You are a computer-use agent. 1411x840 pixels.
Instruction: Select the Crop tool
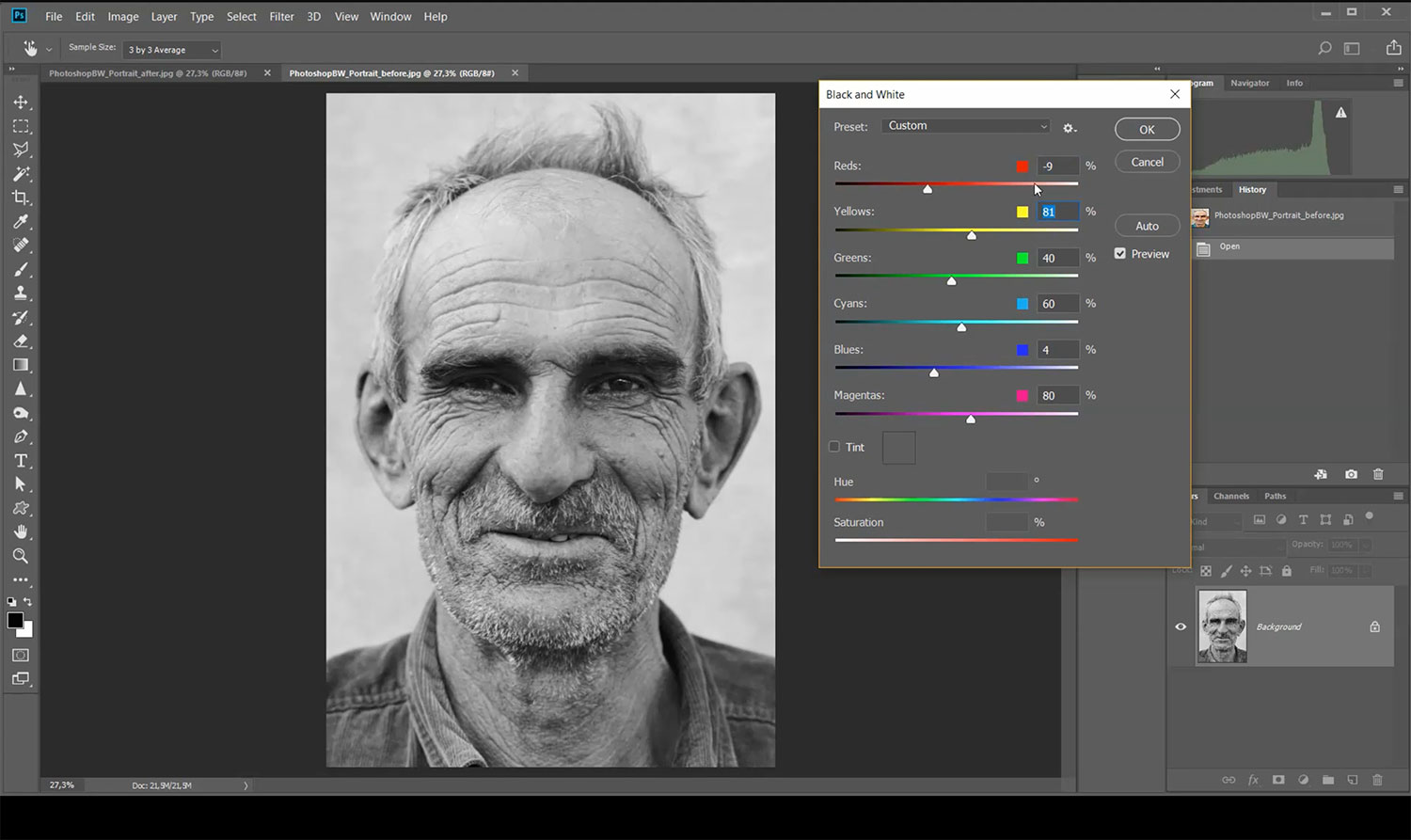21,198
